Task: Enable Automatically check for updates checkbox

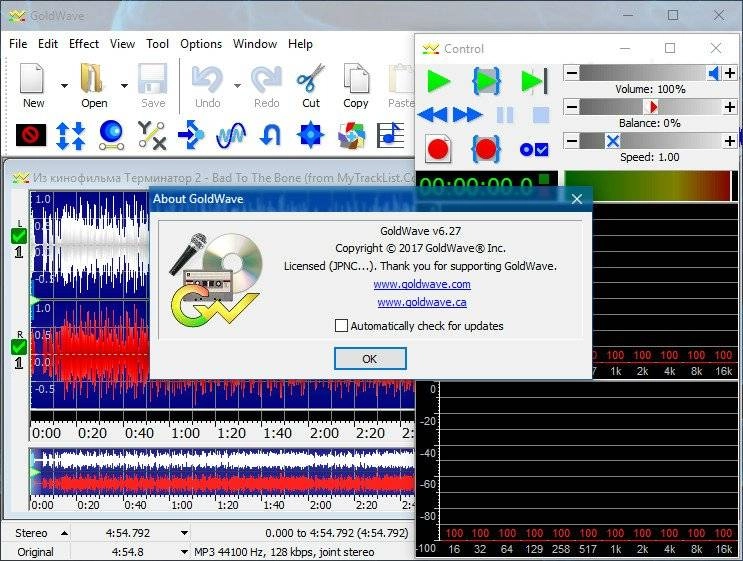Action: 341,326
